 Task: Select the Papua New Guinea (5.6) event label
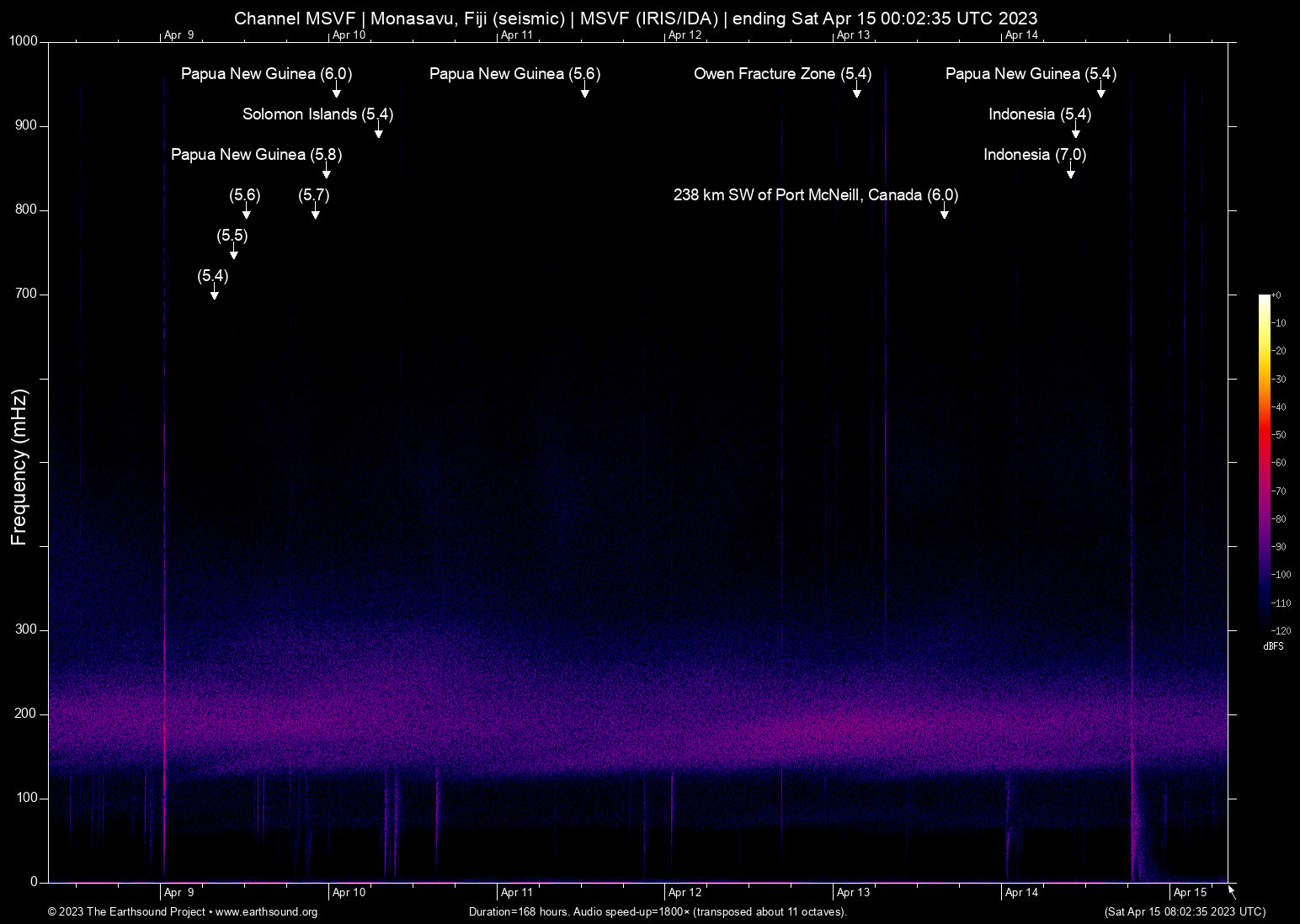514,74
